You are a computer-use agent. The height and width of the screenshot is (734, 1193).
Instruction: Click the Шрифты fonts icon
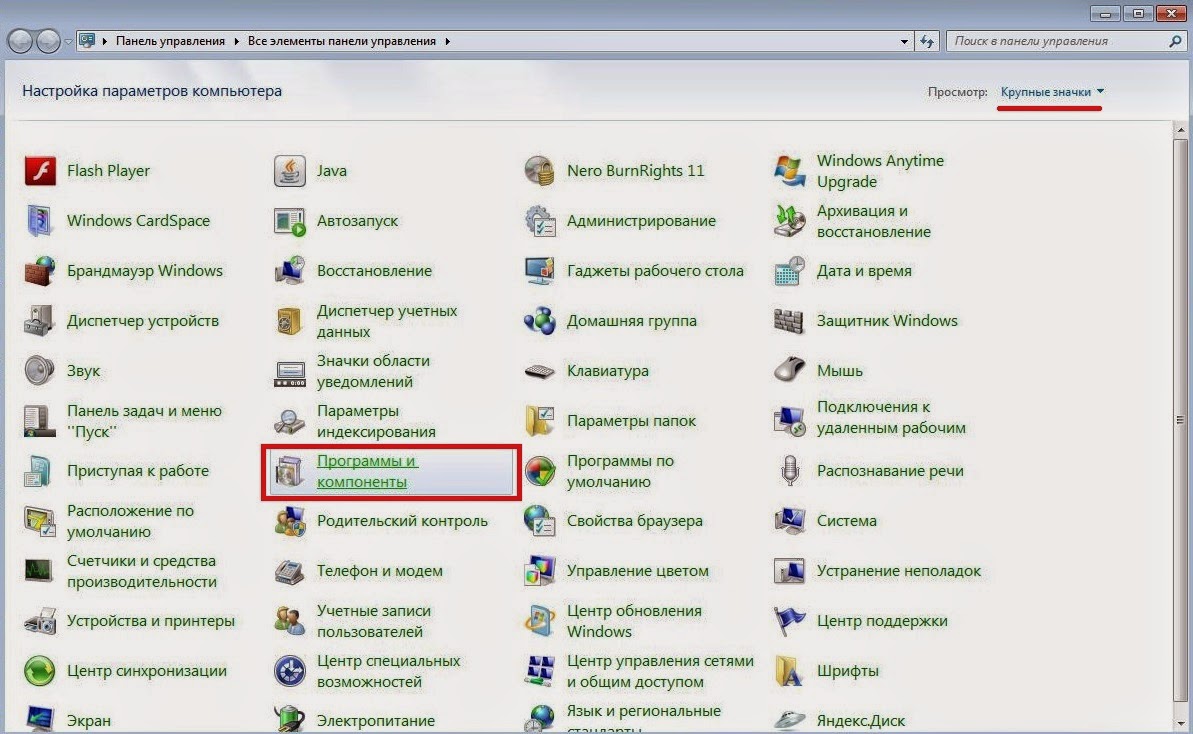point(789,671)
